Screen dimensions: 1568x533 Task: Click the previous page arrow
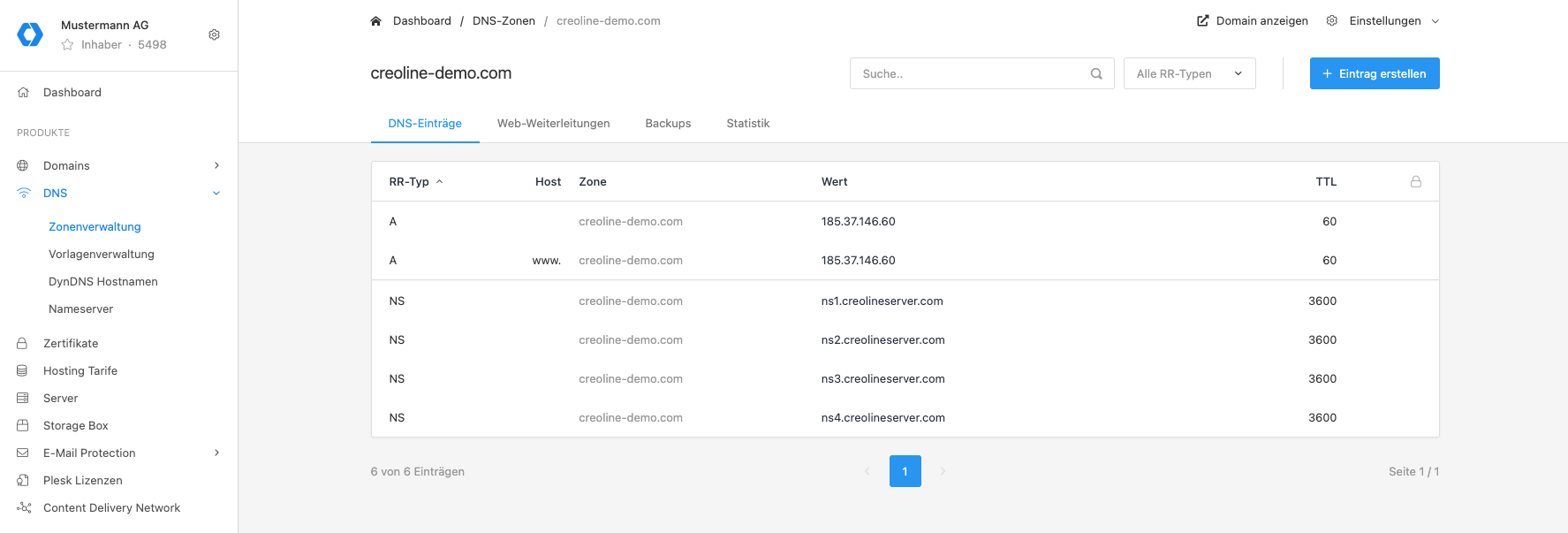point(867,471)
